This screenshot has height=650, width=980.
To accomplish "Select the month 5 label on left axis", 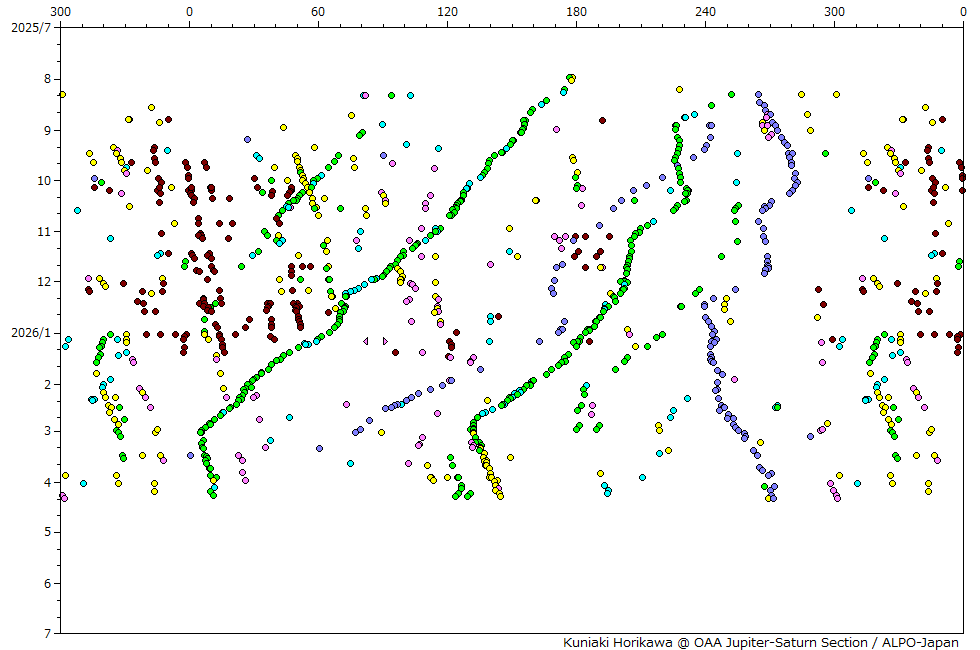I will coord(47,532).
